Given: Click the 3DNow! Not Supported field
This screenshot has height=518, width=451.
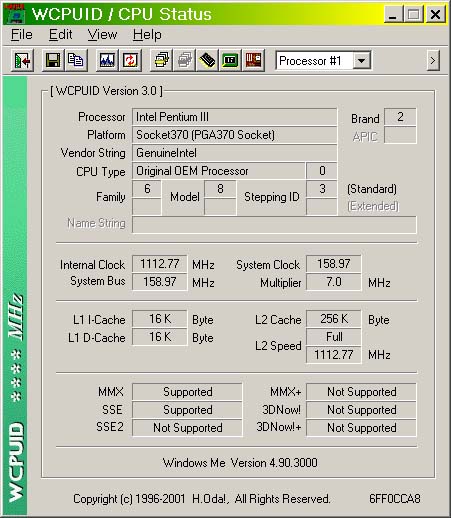Looking at the screenshot, I should point(361,410).
